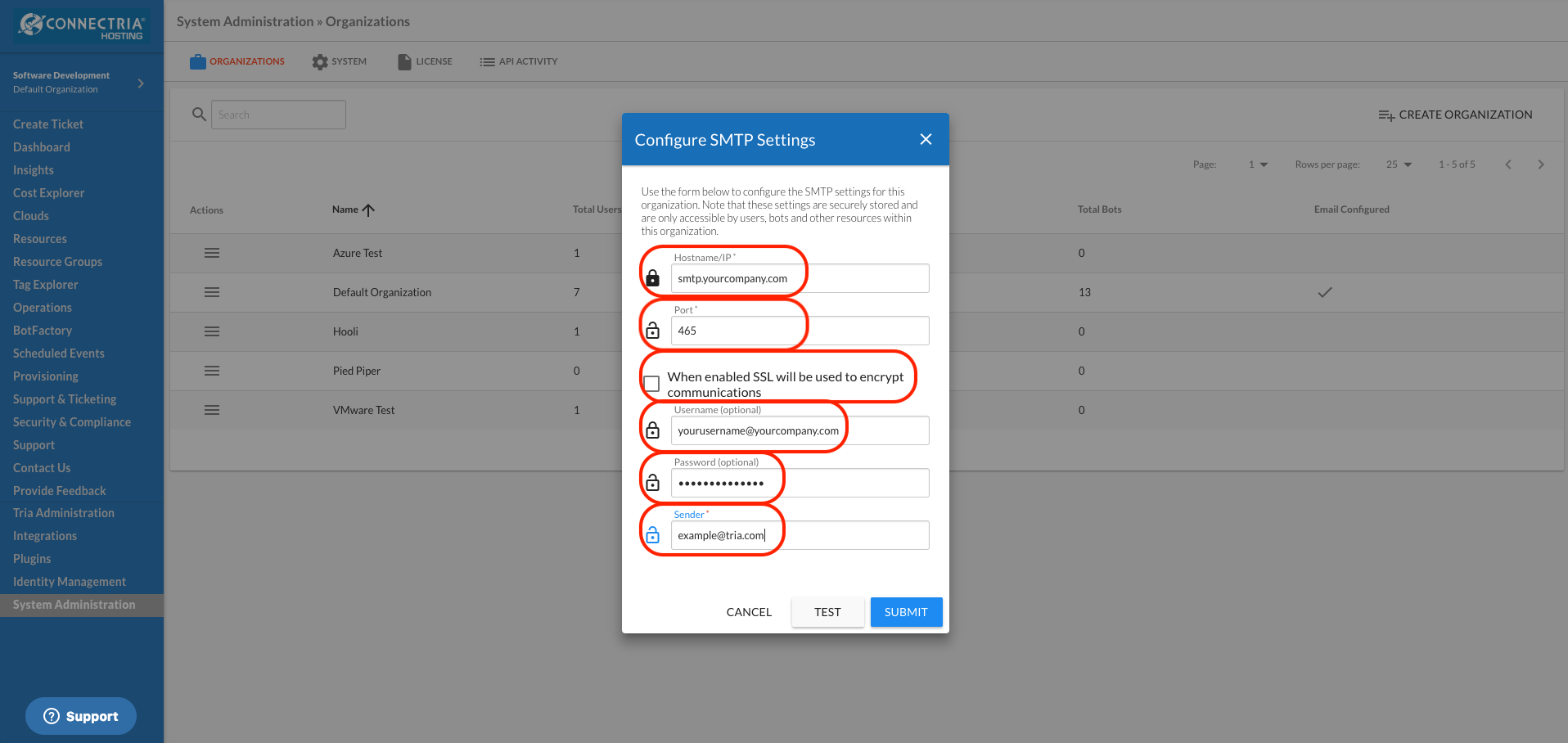The width and height of the screenshot is (1568, 743).
Task: Click the Test button
Action: [827, 612]
